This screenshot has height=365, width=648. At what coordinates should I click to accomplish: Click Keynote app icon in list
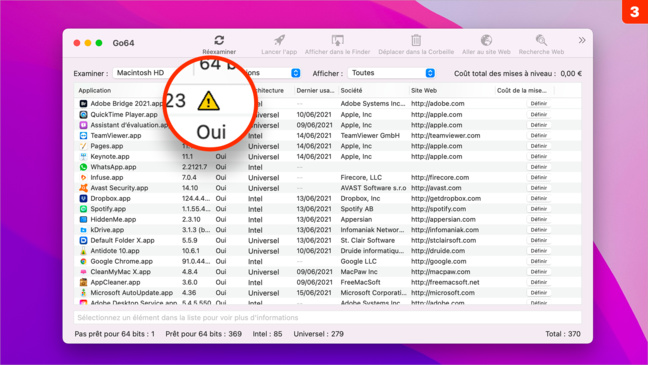click(x=83, y=156)
